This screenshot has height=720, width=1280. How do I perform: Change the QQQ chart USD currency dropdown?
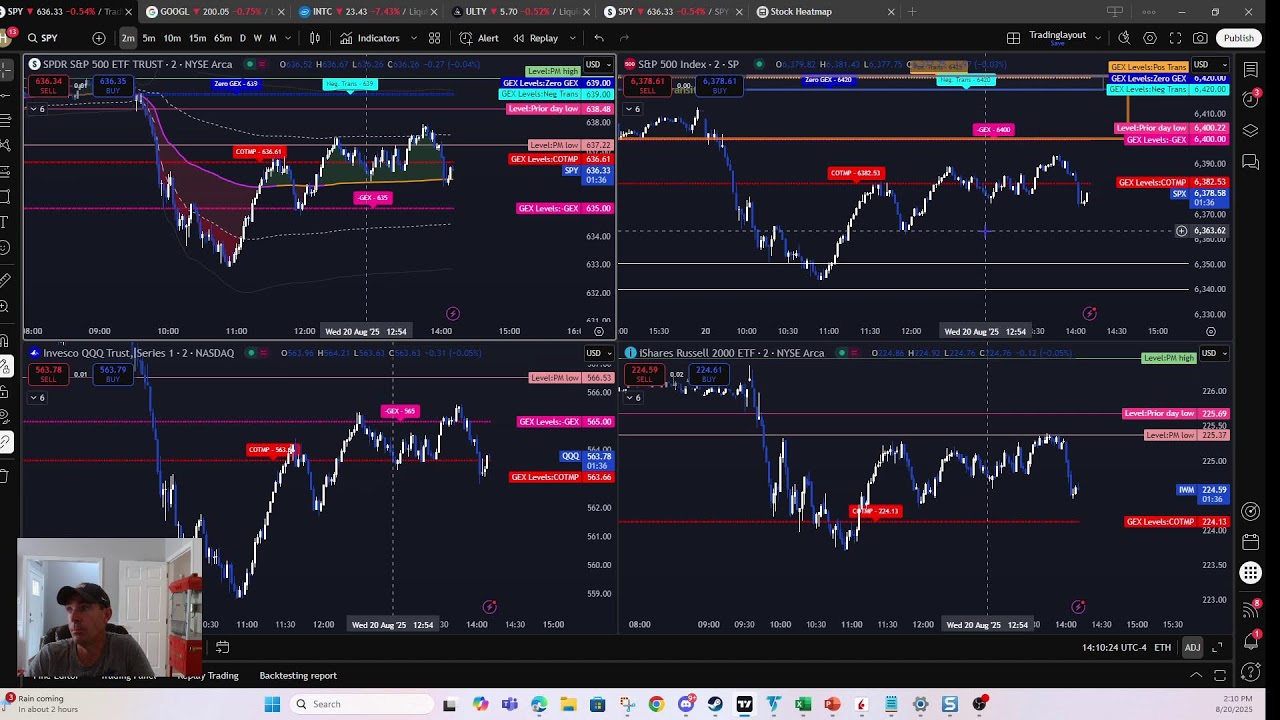click(x=598, y=353)
